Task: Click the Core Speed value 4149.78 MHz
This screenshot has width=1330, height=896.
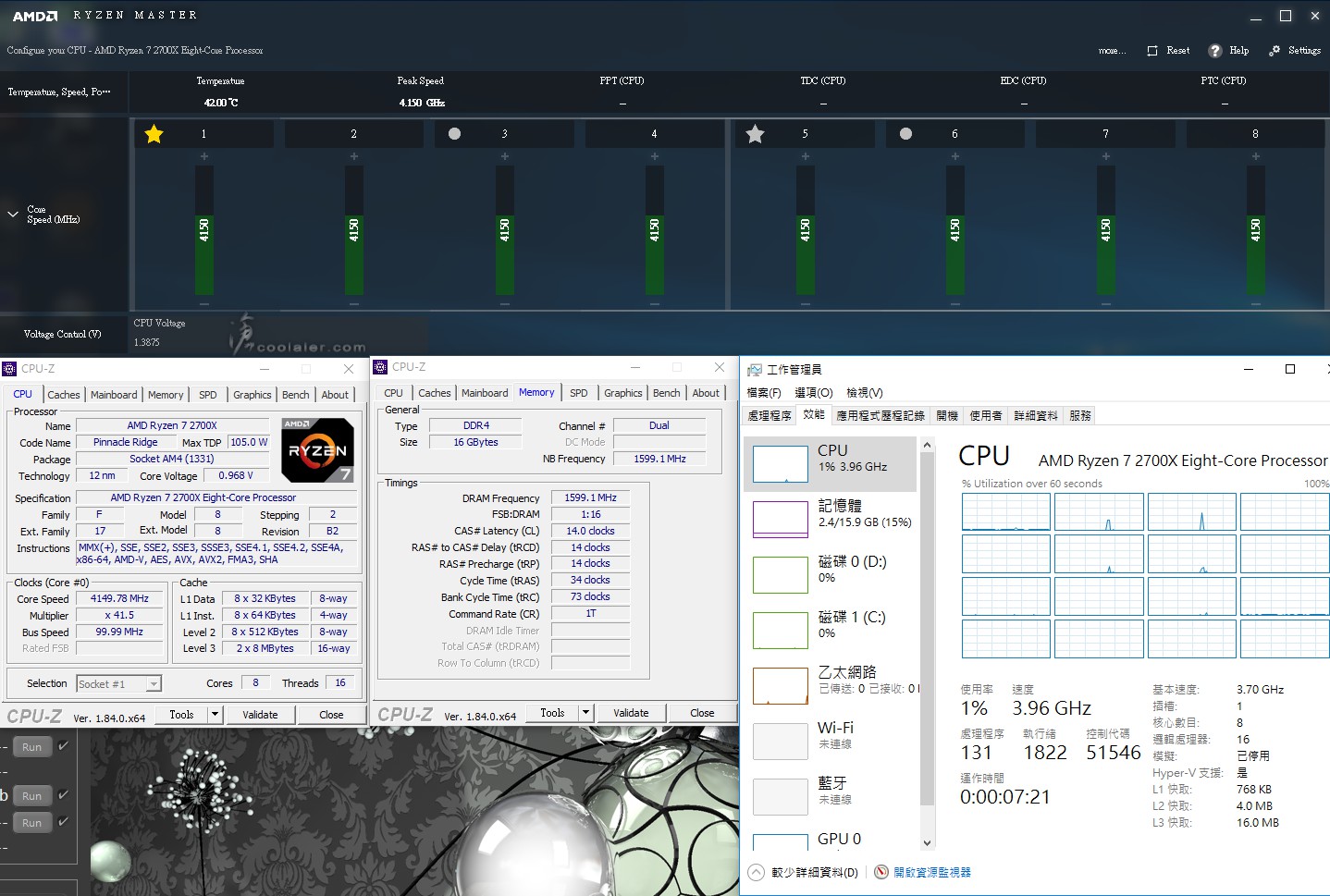Action: coord(119,598)
